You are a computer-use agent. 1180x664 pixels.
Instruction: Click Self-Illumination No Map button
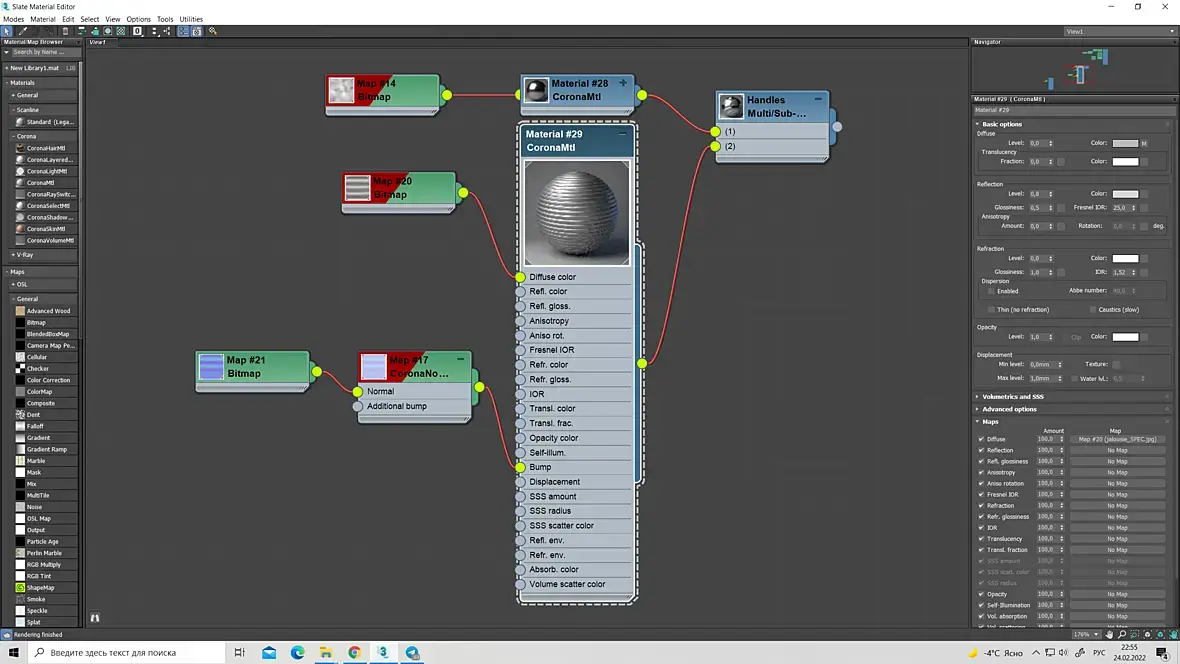pos(1117,605)
